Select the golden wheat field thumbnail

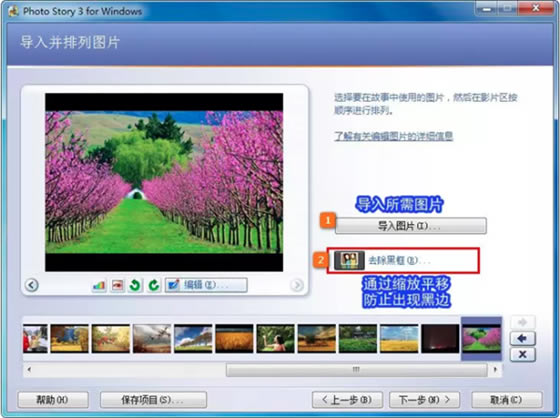234,339
